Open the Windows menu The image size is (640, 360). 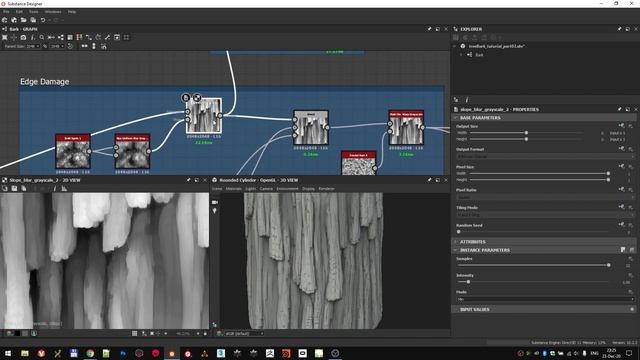pos(53,12)
